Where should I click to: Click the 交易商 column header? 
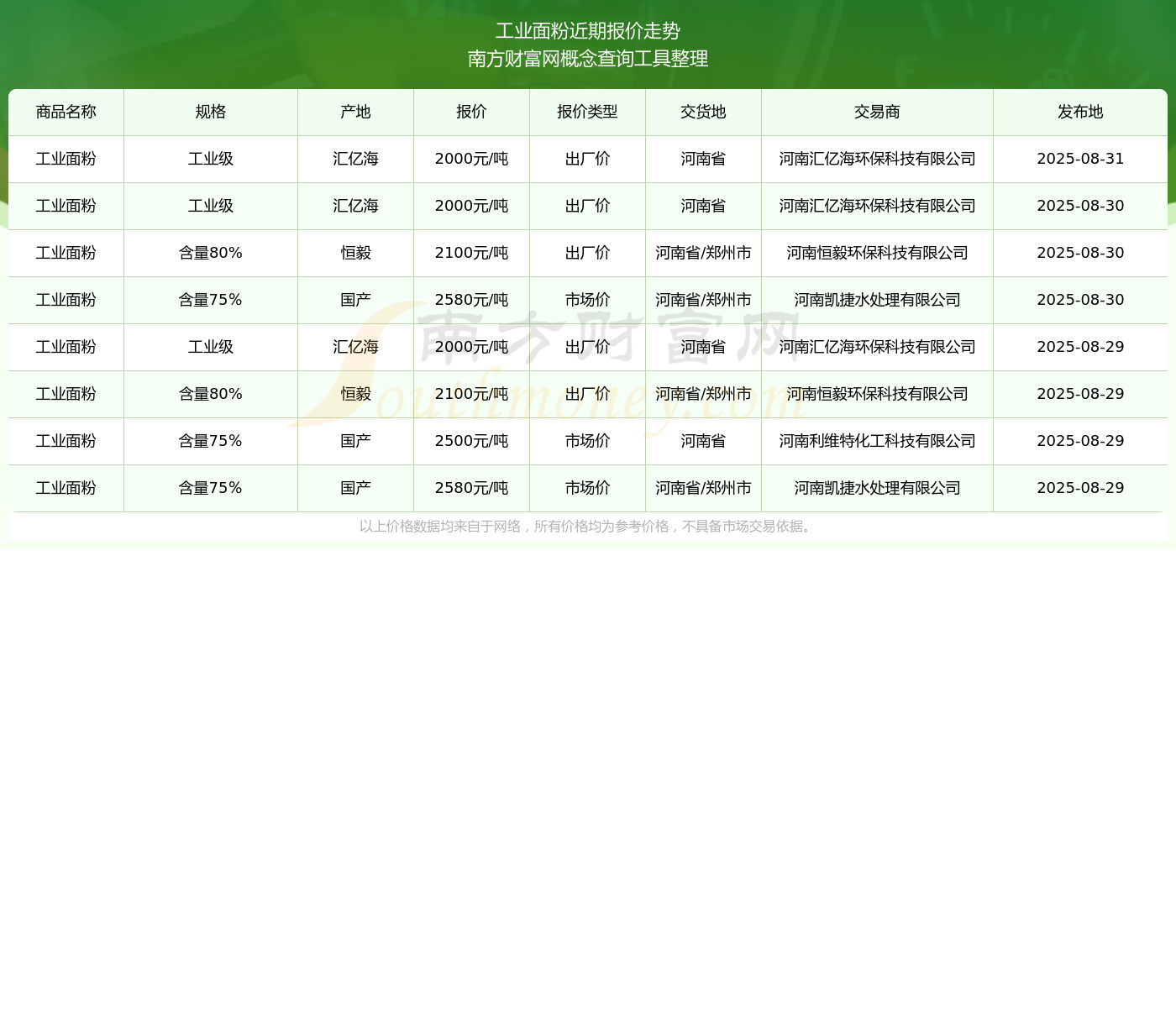pyautogui.click(x=878, y=112)
